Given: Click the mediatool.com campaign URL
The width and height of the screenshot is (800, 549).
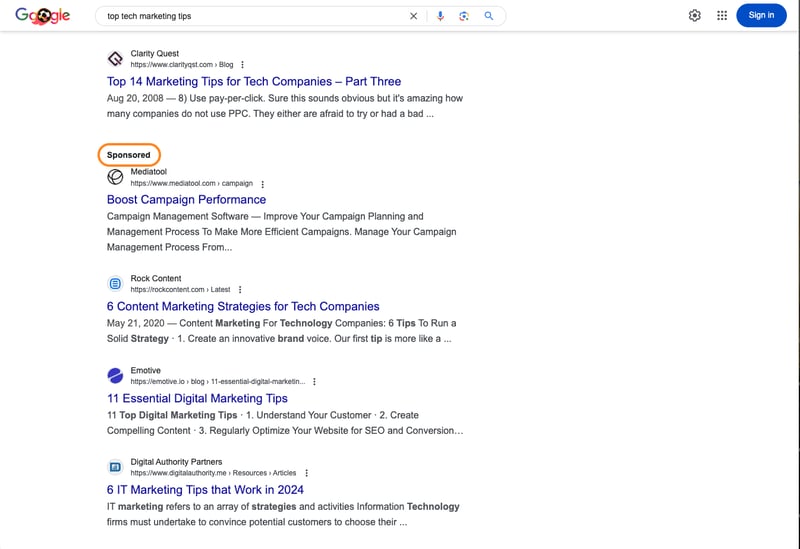Looking at the screenshot, I should 191,183.
